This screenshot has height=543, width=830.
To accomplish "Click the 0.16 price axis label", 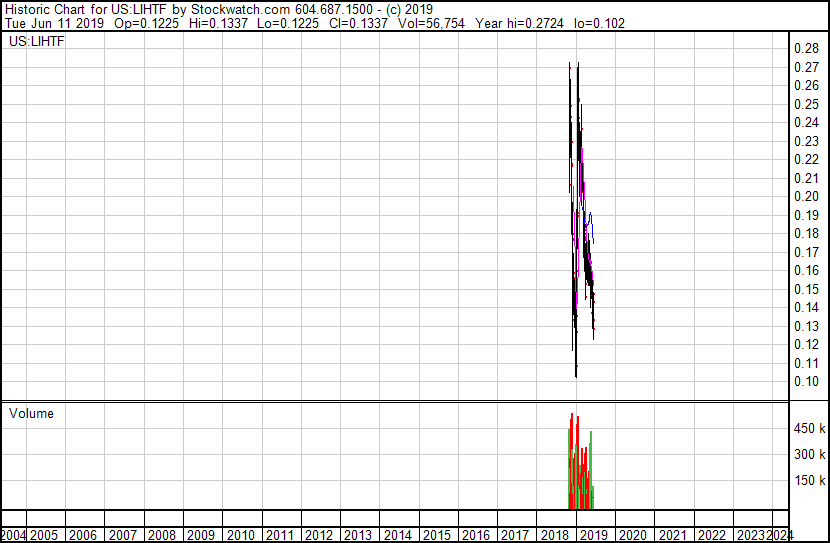I will 807,270.
